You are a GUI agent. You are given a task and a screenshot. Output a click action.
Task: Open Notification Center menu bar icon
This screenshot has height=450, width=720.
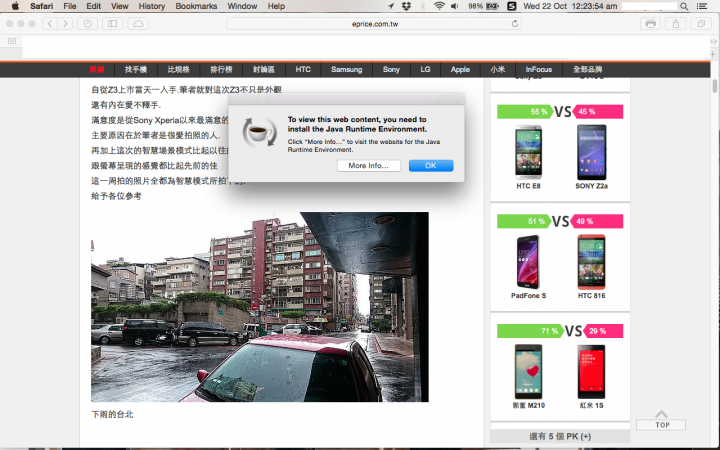tap(702, 6)
